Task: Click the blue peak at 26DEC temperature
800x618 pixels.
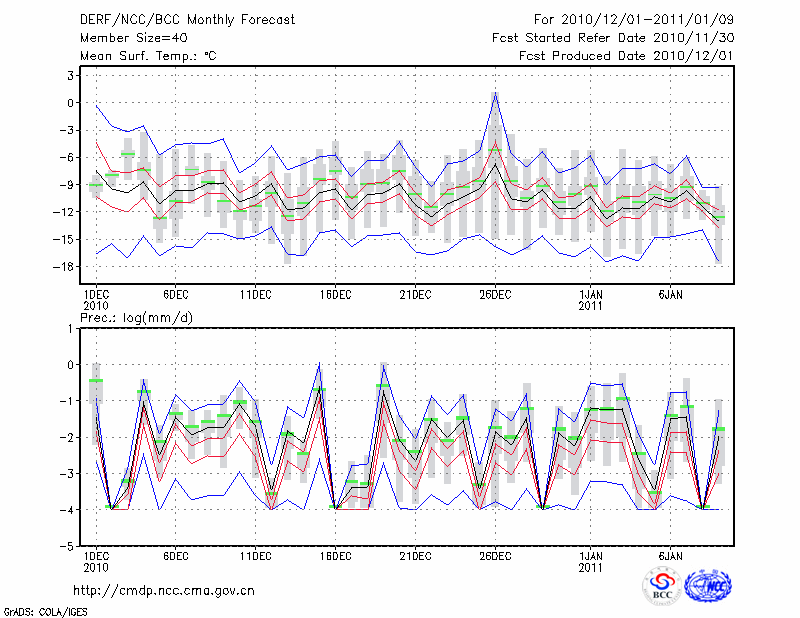Action: 495,94
